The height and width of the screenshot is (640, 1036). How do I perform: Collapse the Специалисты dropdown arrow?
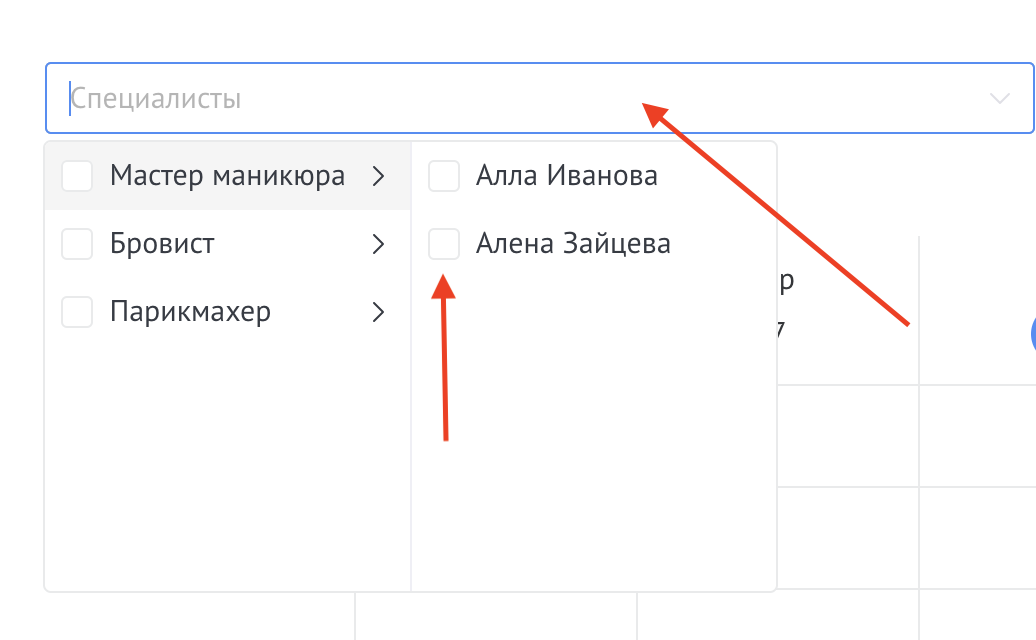tap(999, 98)
